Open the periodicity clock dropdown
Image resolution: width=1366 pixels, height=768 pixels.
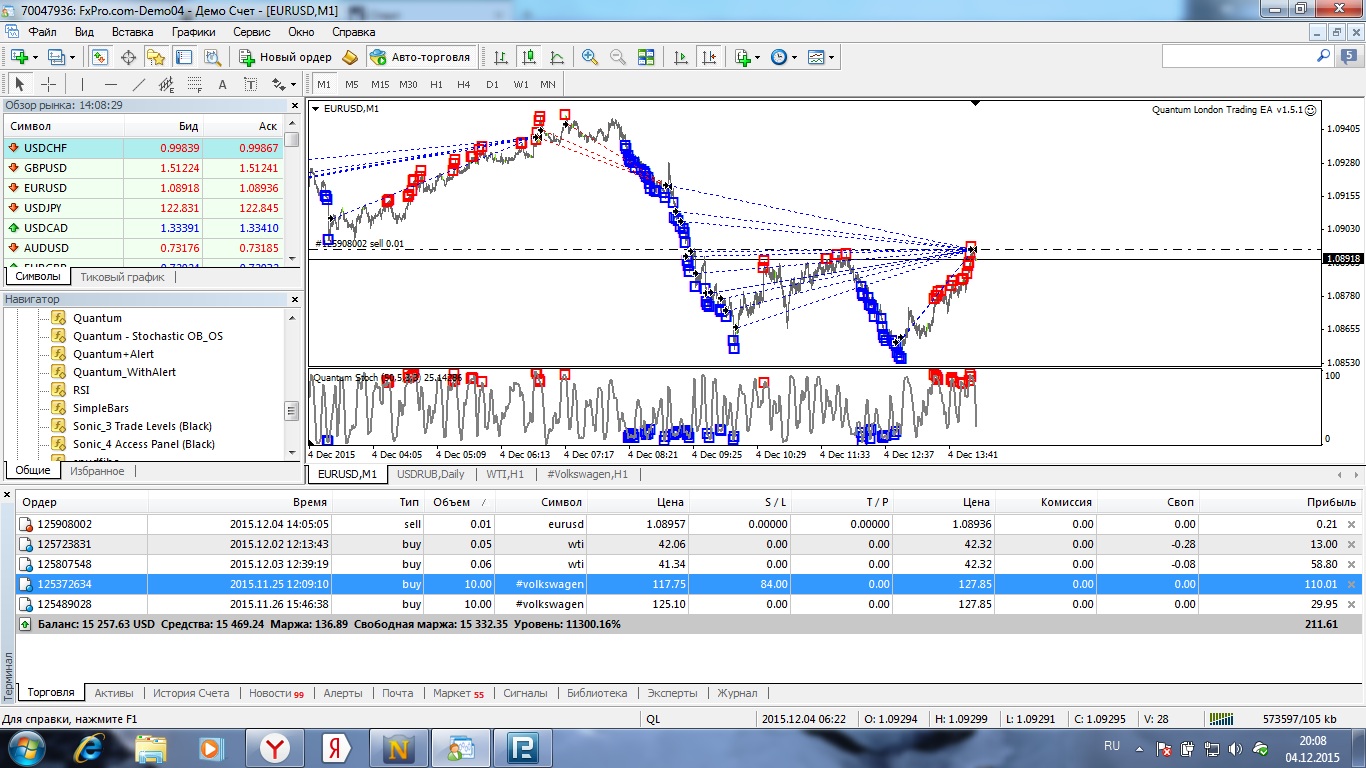[x=794, y=57]
